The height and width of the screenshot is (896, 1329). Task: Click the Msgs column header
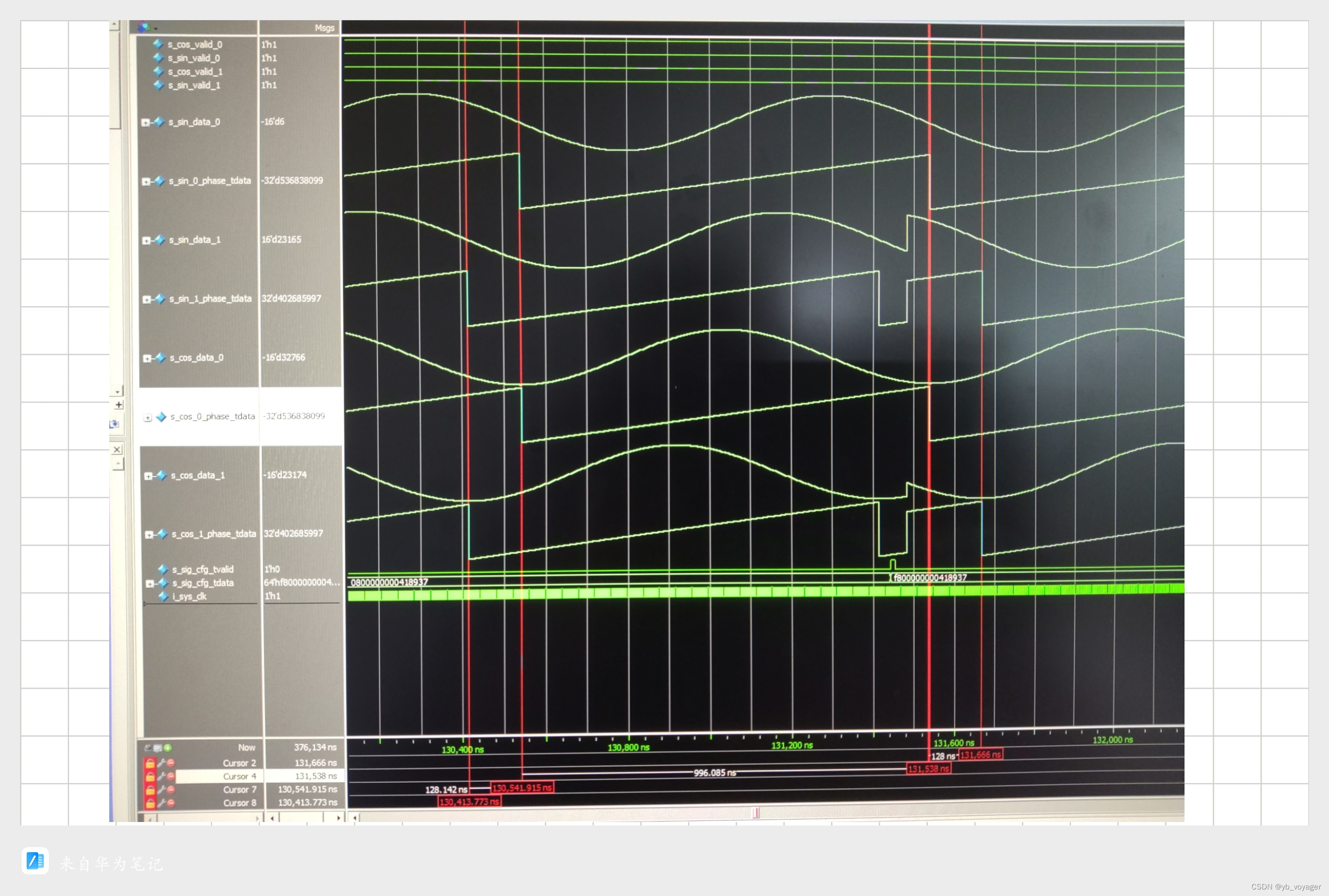coord(324,28)
